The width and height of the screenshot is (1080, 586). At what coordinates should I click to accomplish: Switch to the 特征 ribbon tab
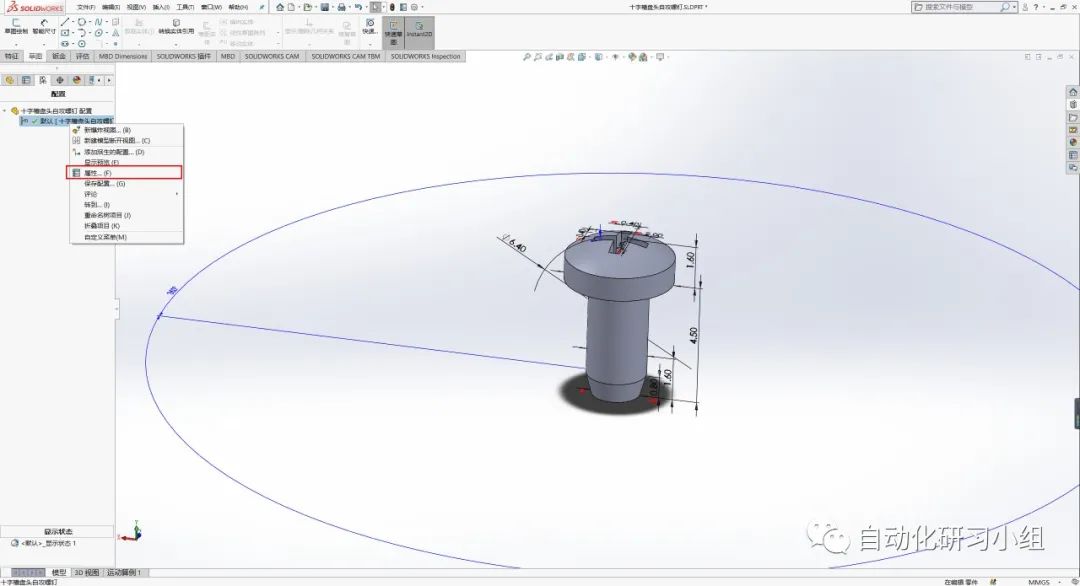(12, 56)
